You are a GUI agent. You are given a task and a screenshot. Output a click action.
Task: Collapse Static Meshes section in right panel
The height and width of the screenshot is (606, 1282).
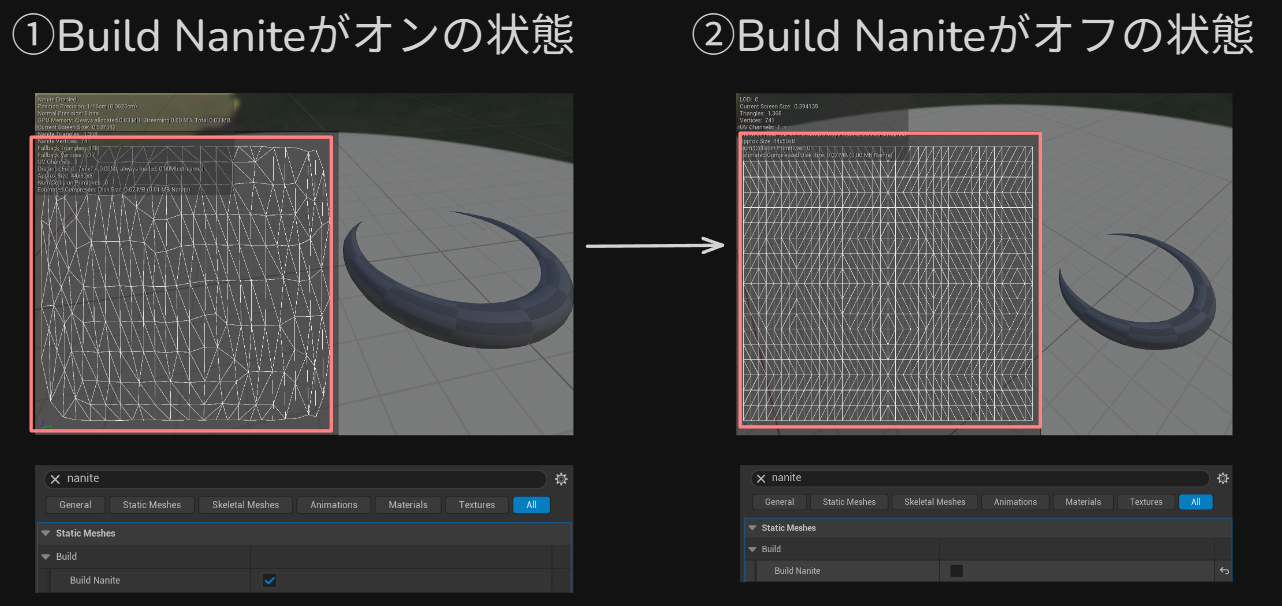click(x=751, y=528)
